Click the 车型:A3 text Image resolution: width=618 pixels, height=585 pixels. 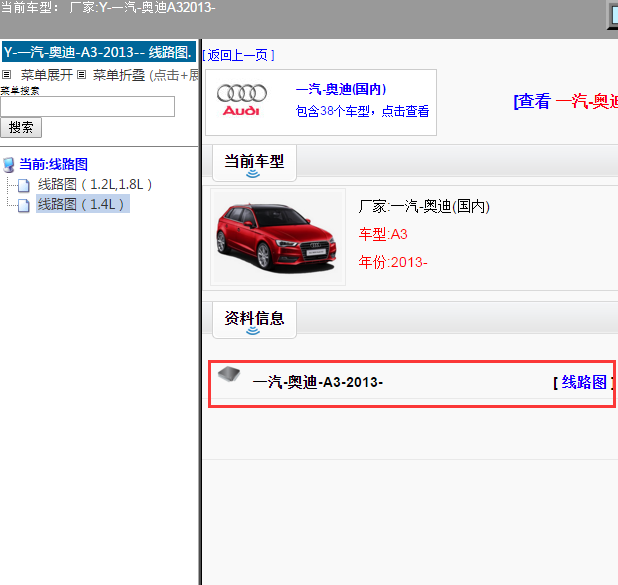[383, 234]
